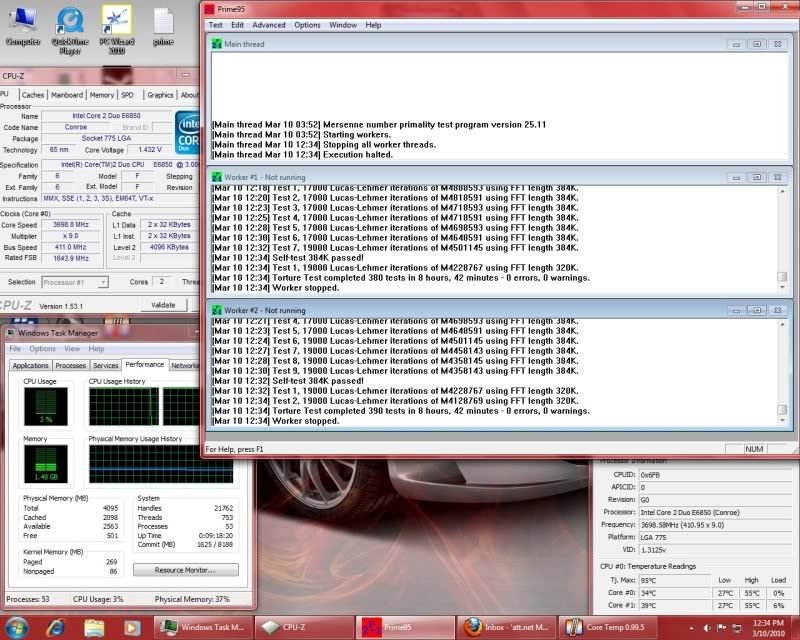Launch Internet Explorer from the taskbar
This screenshot has width=800, height=640.
[55, 627]
